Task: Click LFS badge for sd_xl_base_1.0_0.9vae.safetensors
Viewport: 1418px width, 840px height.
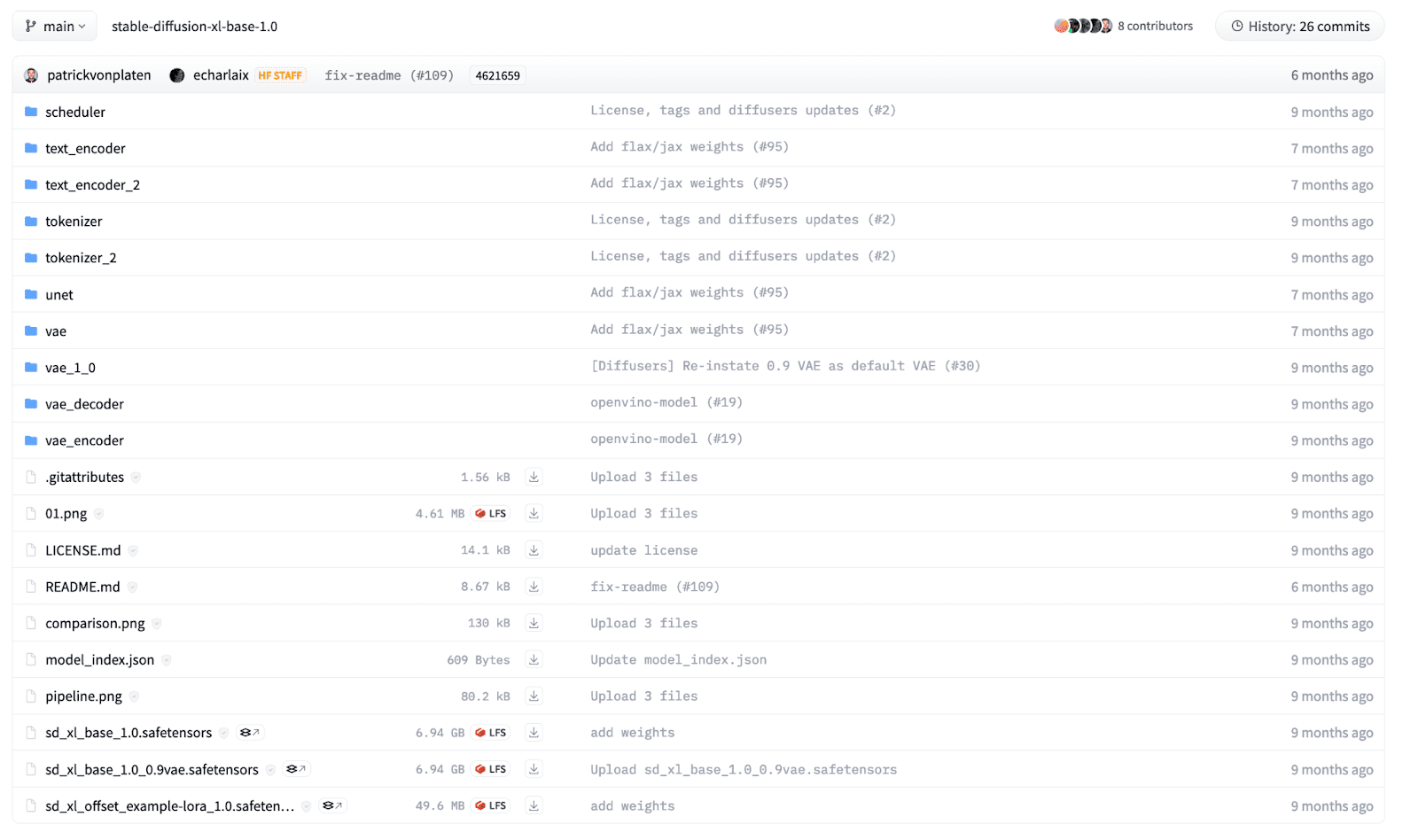Action: click(x=490, y=769)
